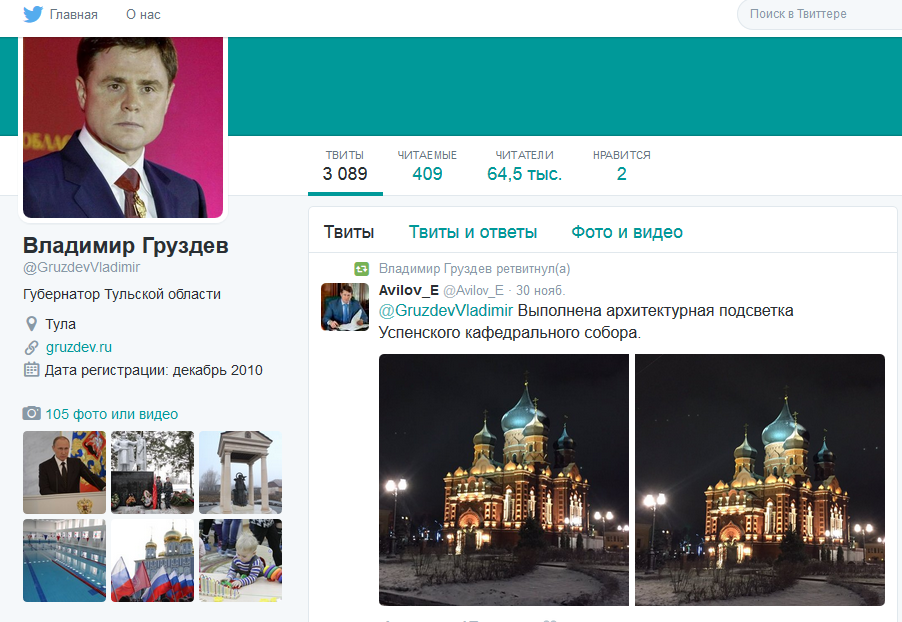
Task: Switch to the Твиты и ответы tab
Action: [472, 232]
